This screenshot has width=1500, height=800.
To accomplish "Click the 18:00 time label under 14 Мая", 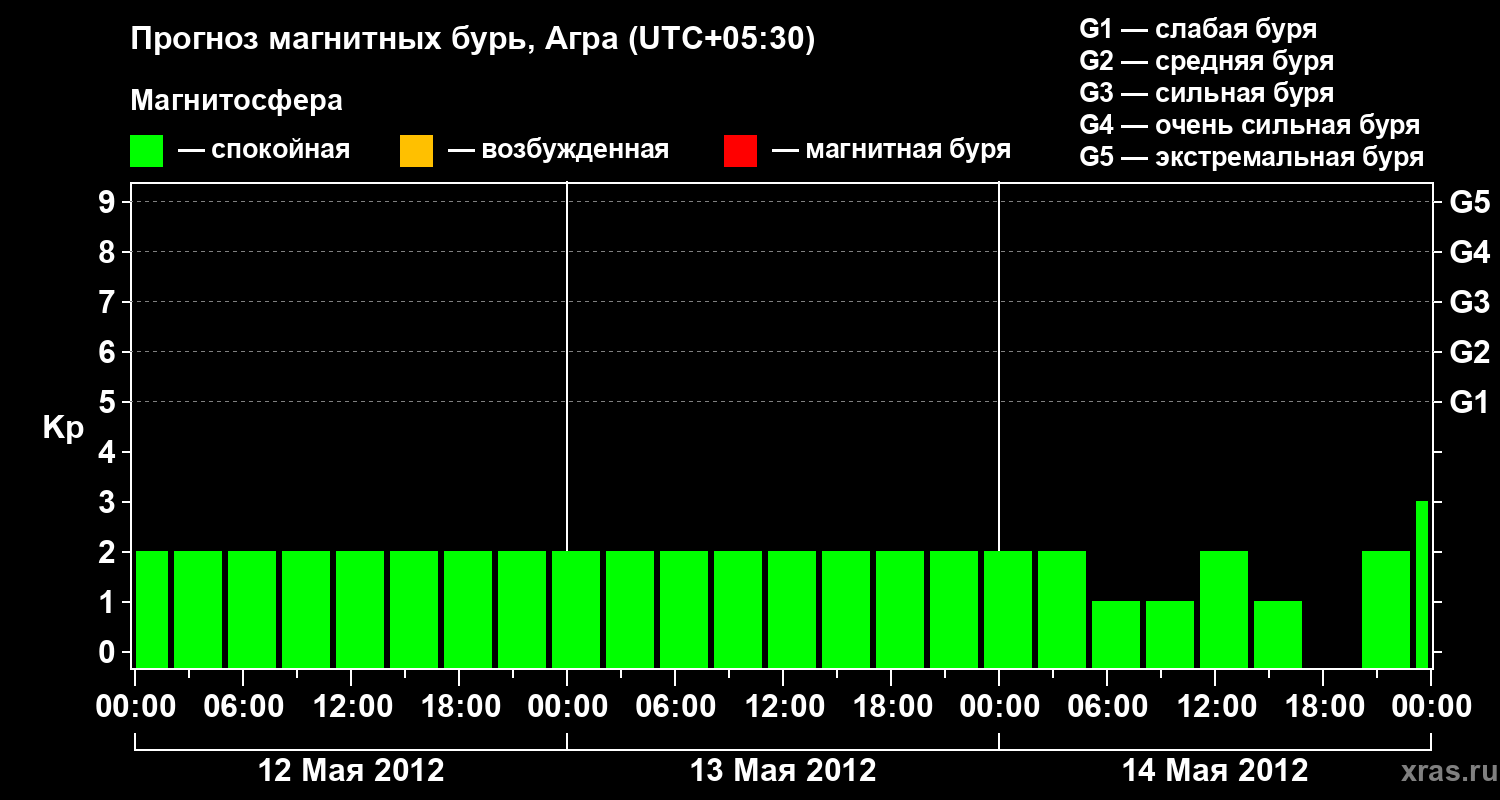I will [x=1323, y=707].
